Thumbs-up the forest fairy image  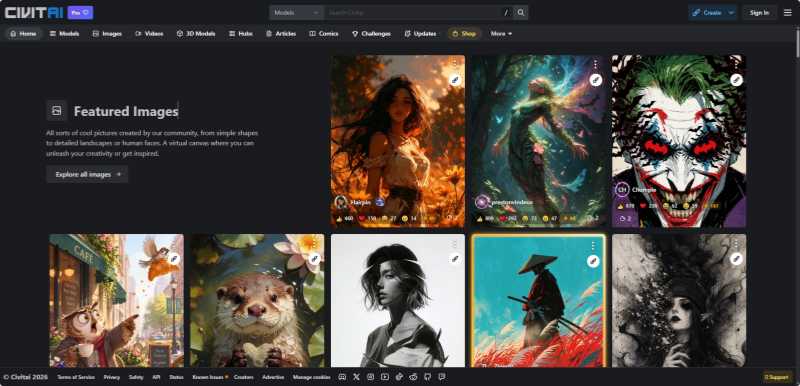(x=485, y=219)
